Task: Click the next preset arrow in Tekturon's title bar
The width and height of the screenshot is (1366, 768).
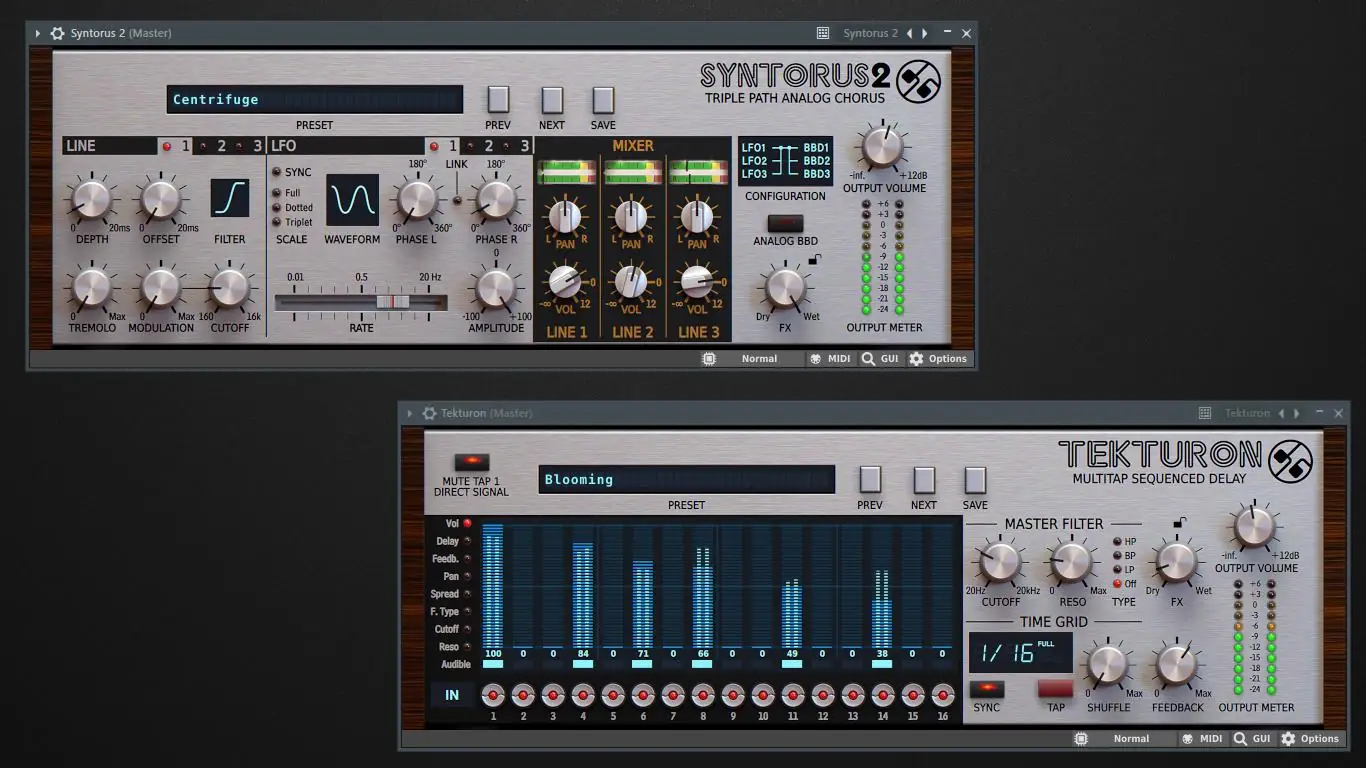Action: click(x=1296, y=412)
